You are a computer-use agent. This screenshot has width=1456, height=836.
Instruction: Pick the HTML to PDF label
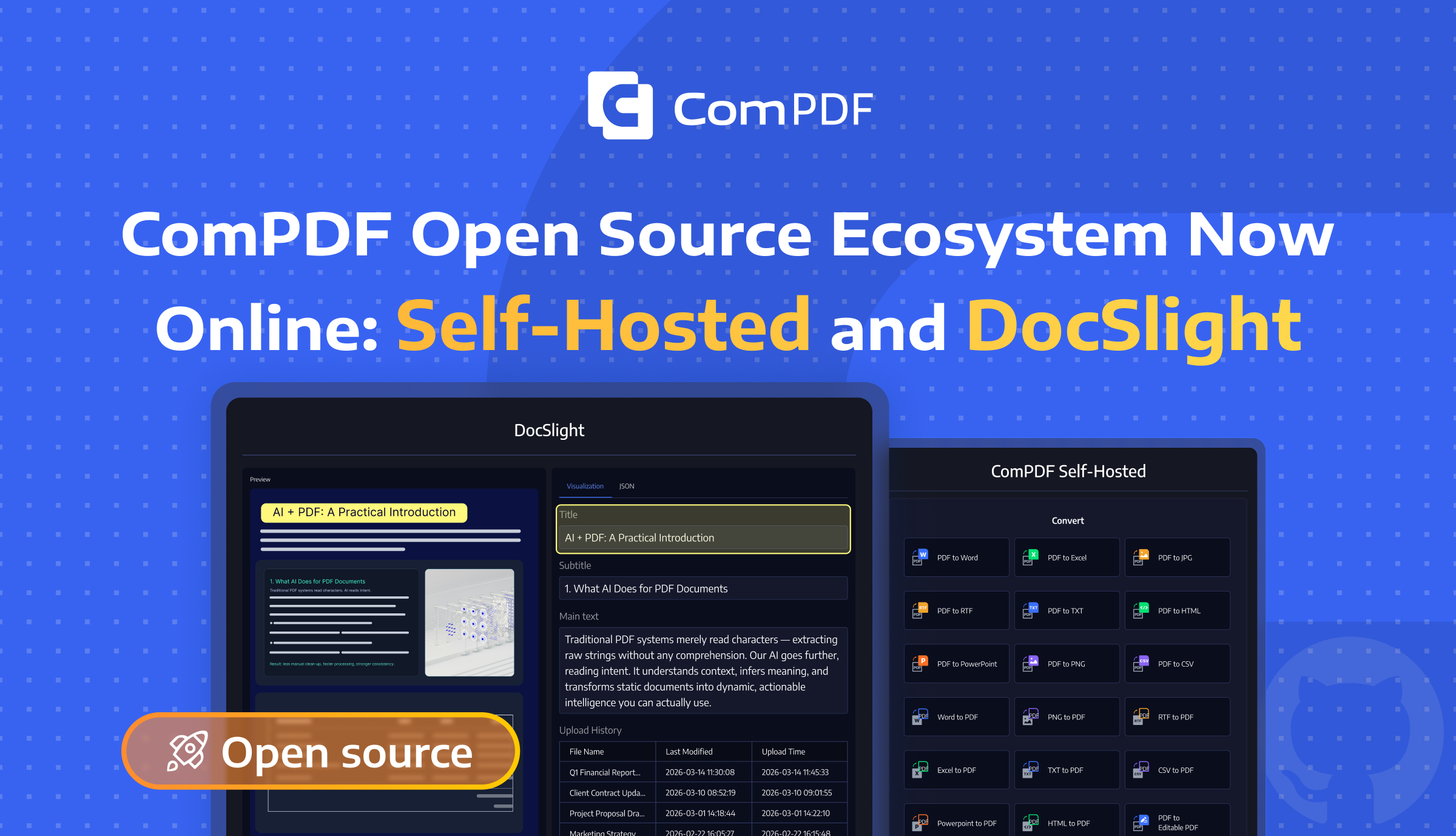[x=1068, y=823]
